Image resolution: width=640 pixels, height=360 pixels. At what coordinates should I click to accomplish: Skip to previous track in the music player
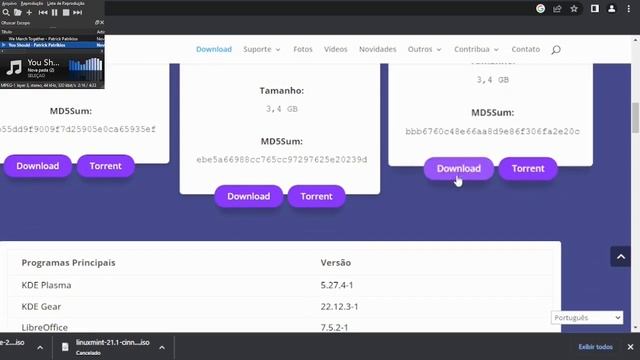click(x=43, y=13)
